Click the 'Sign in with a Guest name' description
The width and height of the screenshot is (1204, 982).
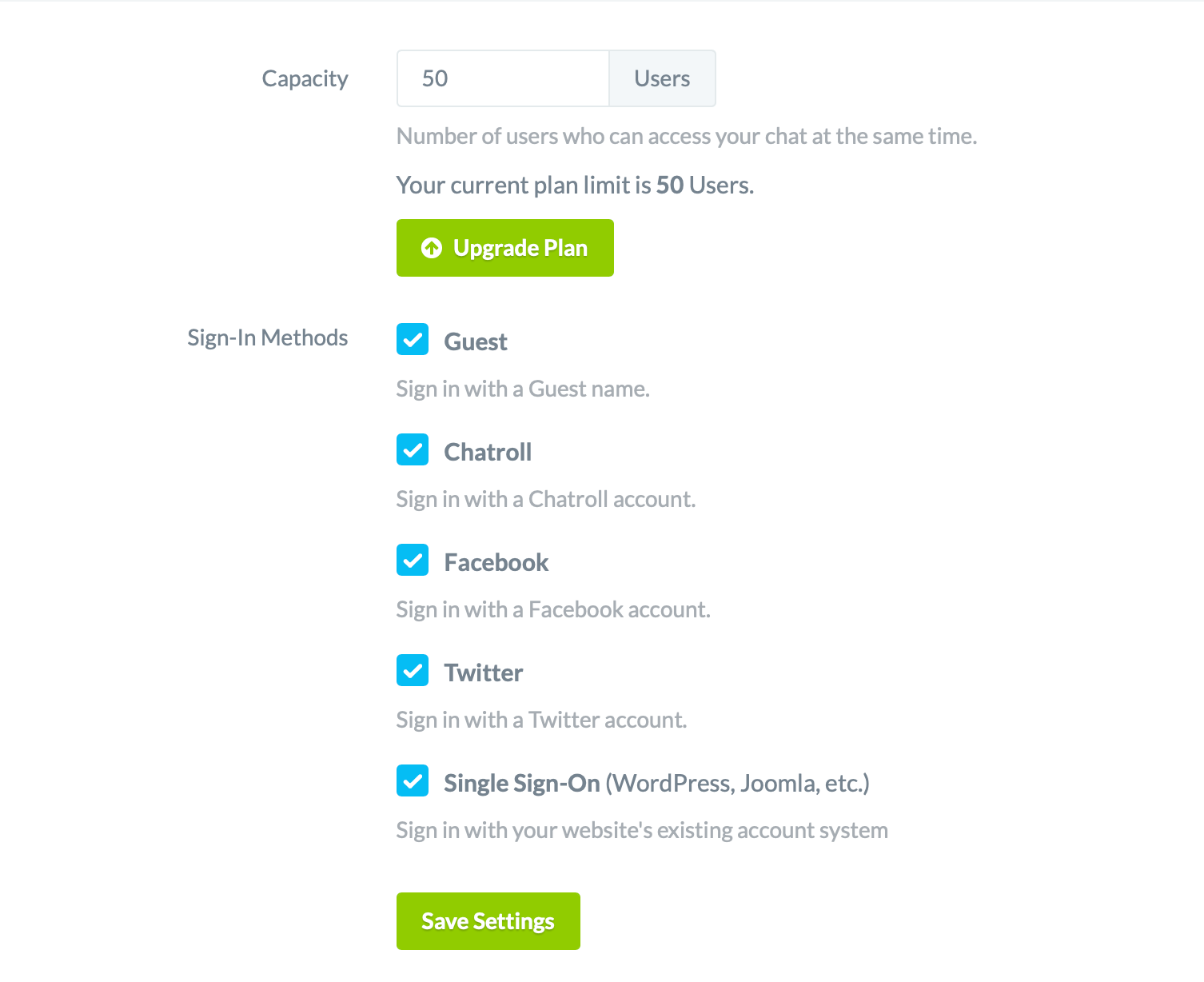point(523,389)
